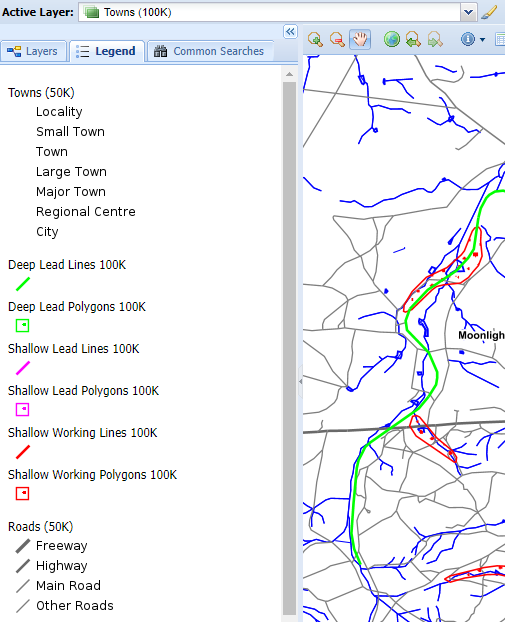The image size is (505, 622).
Task: Switch to the Layers tab
Action: (33, 52)
